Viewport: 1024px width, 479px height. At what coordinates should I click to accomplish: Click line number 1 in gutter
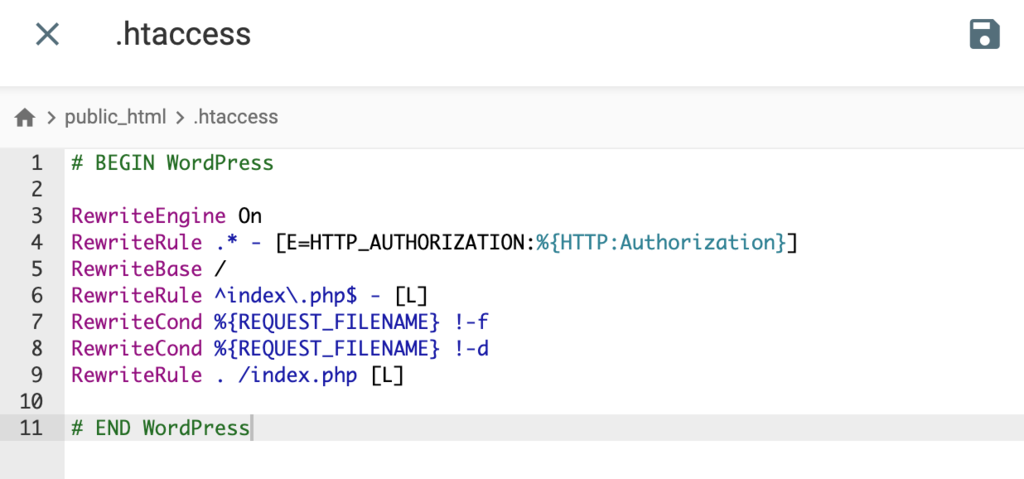36,163
